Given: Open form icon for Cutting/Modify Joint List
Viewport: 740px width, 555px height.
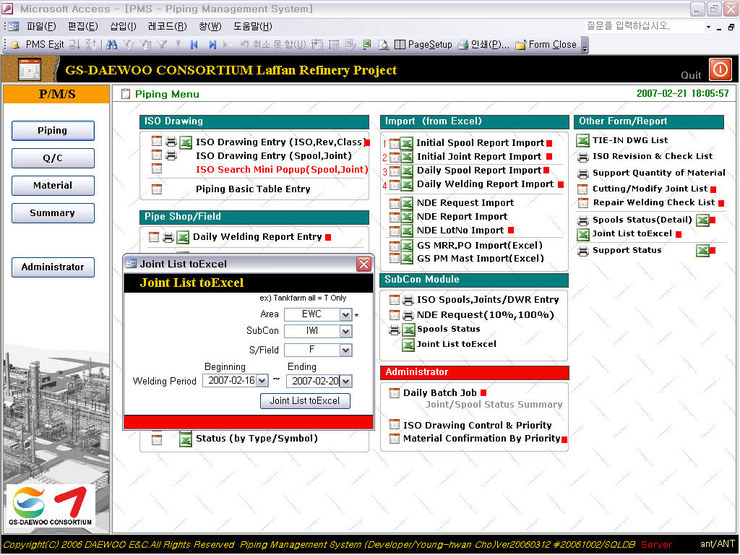Looking at the screenshot, I should coord(583,189).
